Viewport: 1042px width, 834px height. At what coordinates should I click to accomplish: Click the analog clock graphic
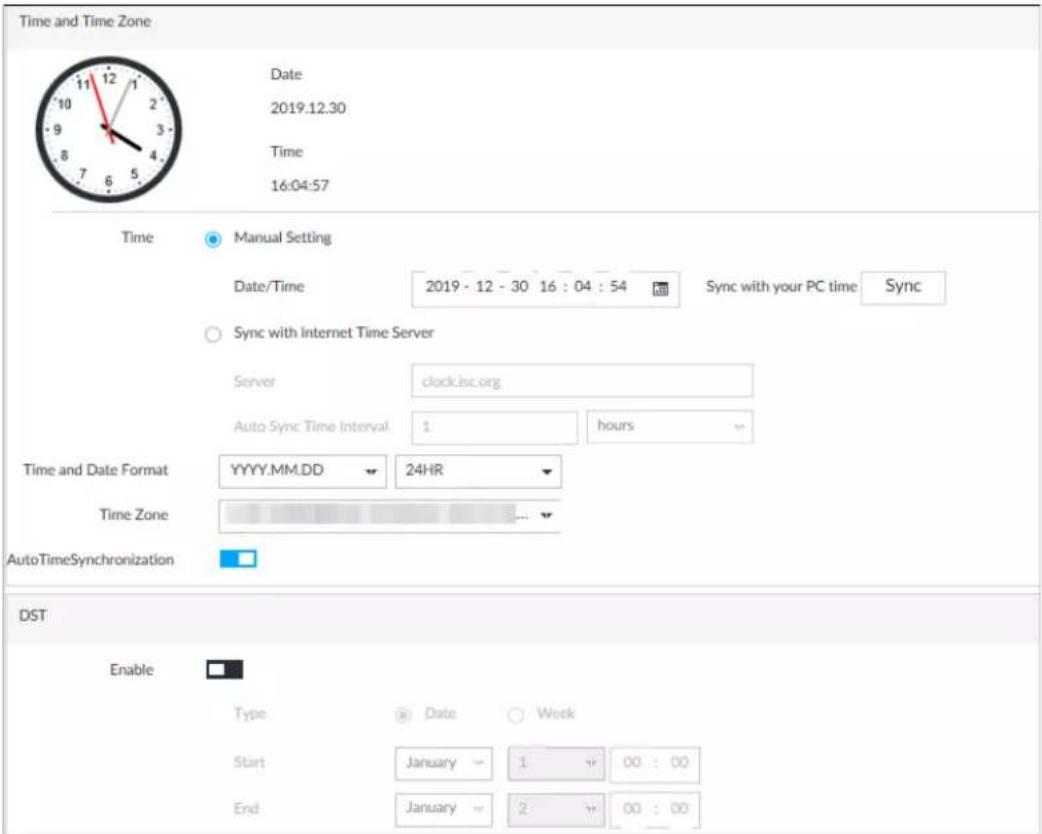108,129
